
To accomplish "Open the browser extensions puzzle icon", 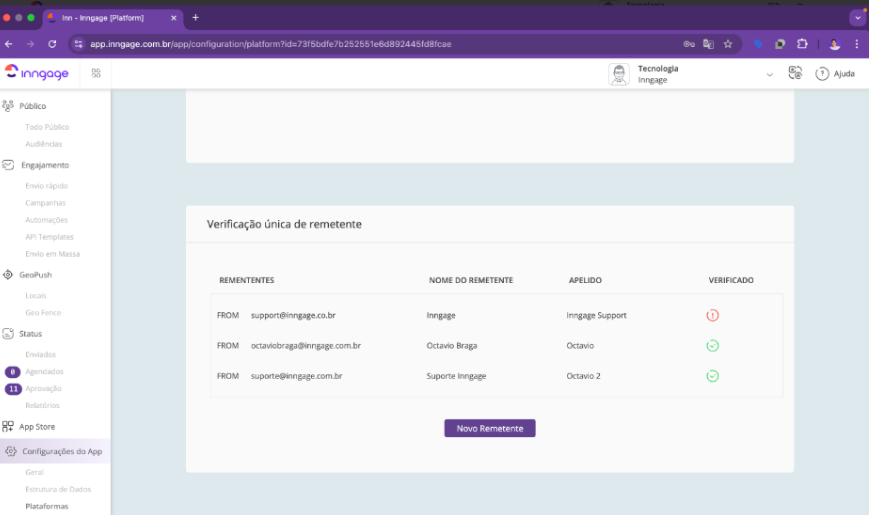I will 802,44.
